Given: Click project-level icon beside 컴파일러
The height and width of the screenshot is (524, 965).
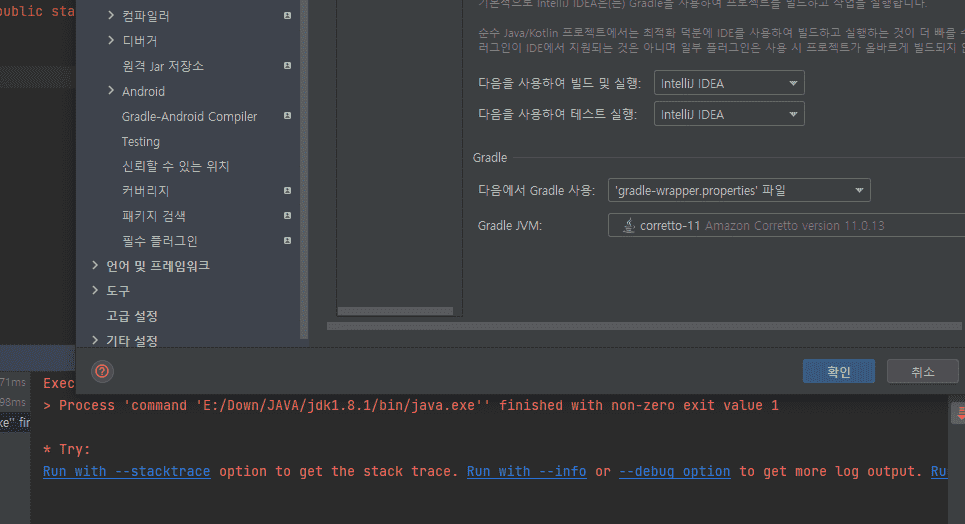Looking at the screenshot, I should 287,15.
